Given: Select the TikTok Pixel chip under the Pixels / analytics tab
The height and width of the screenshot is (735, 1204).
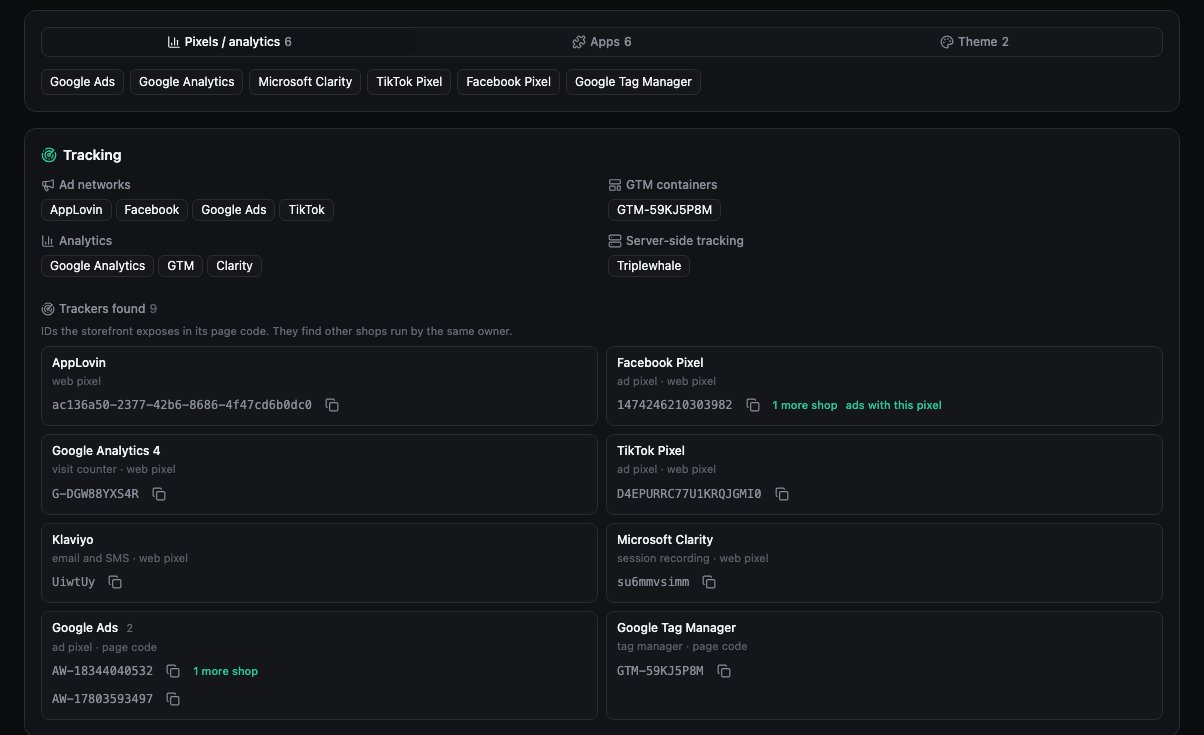Looking at the screenshot, I should [x=409, y=82].
